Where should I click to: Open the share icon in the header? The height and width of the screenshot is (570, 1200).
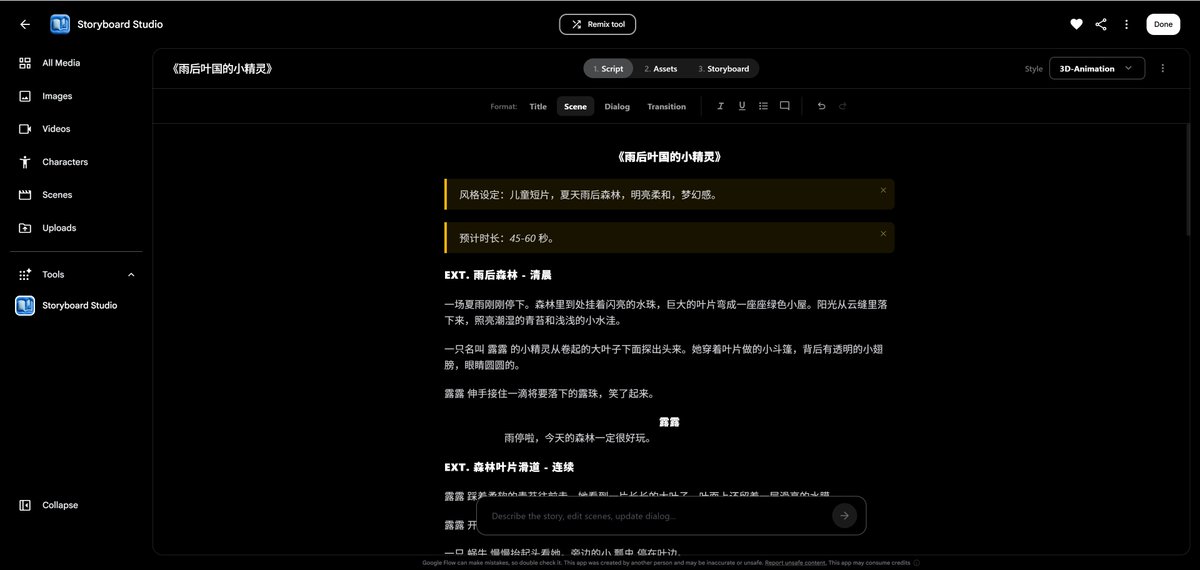point(1101,24)
